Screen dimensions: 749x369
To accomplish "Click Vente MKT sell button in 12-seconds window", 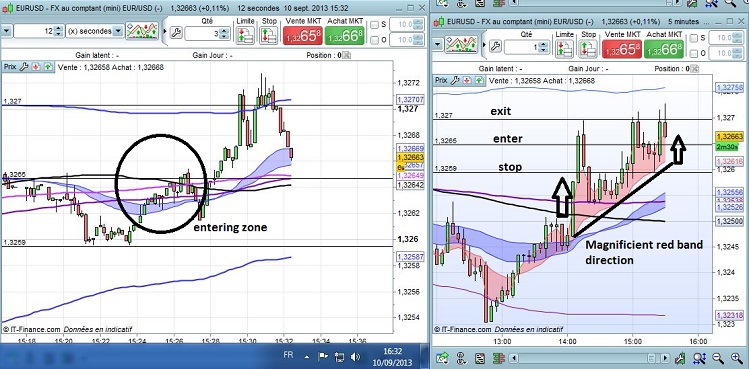I will click(x=302, y=35).
